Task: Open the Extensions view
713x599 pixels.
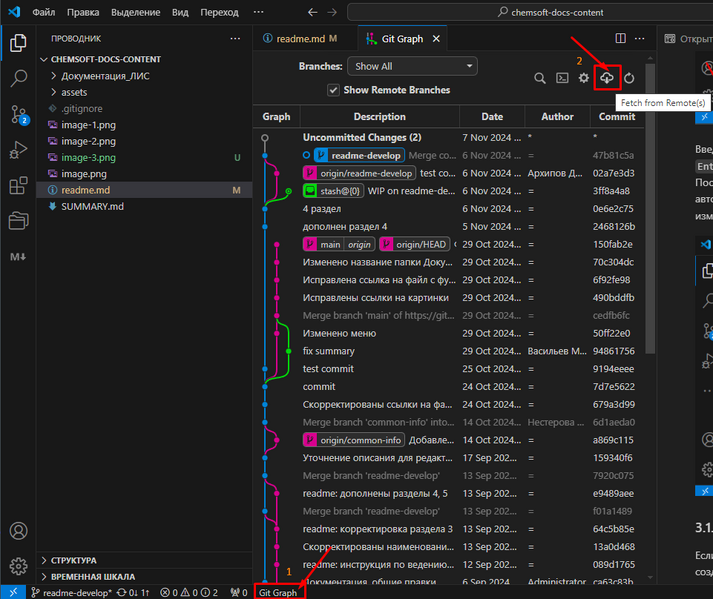Action: pyautogui.click(x=18, y=186)
